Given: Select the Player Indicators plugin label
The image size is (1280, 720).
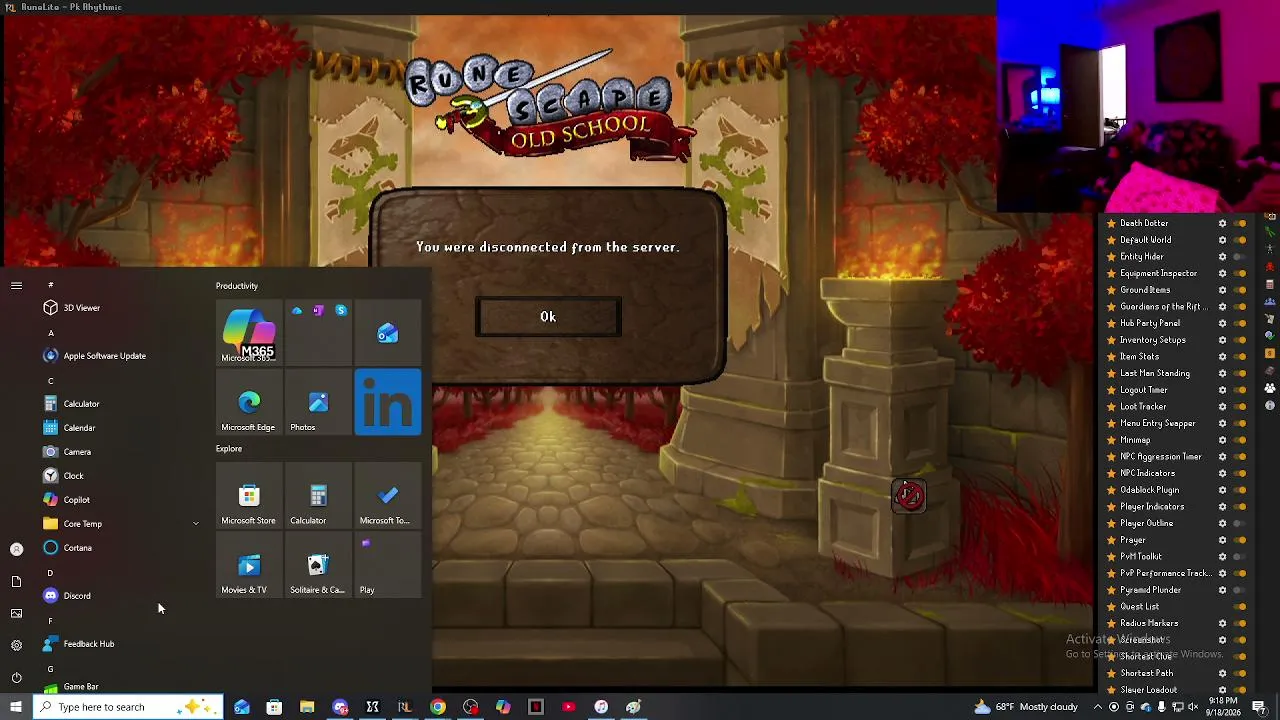Looking at the screenshot, I should (x=1152, y=507).
